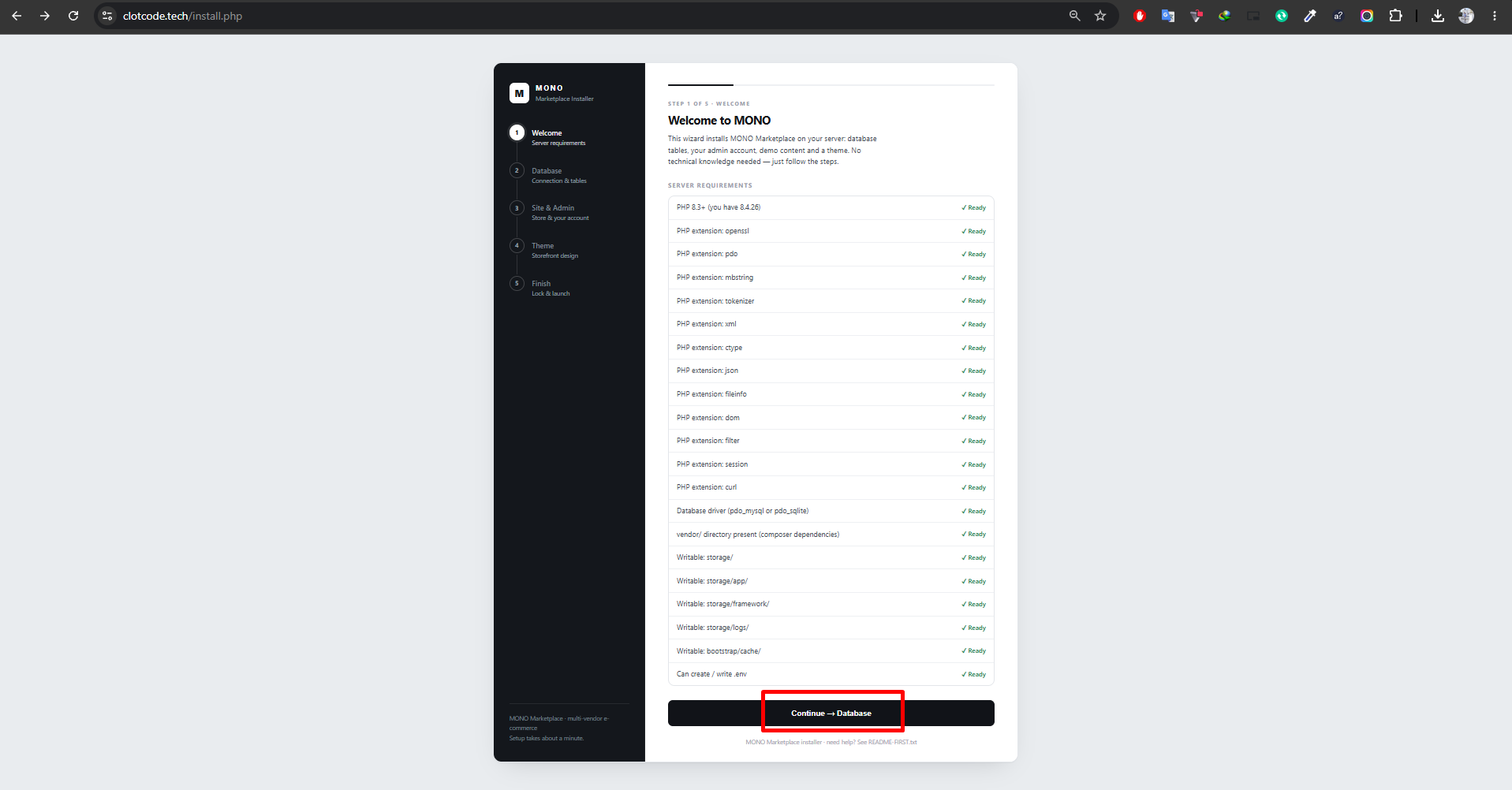Image resolution: width=1512 pixels, height=790 pixels.
Task: Reload the page with refresh icon
Action: coord(73,16)
